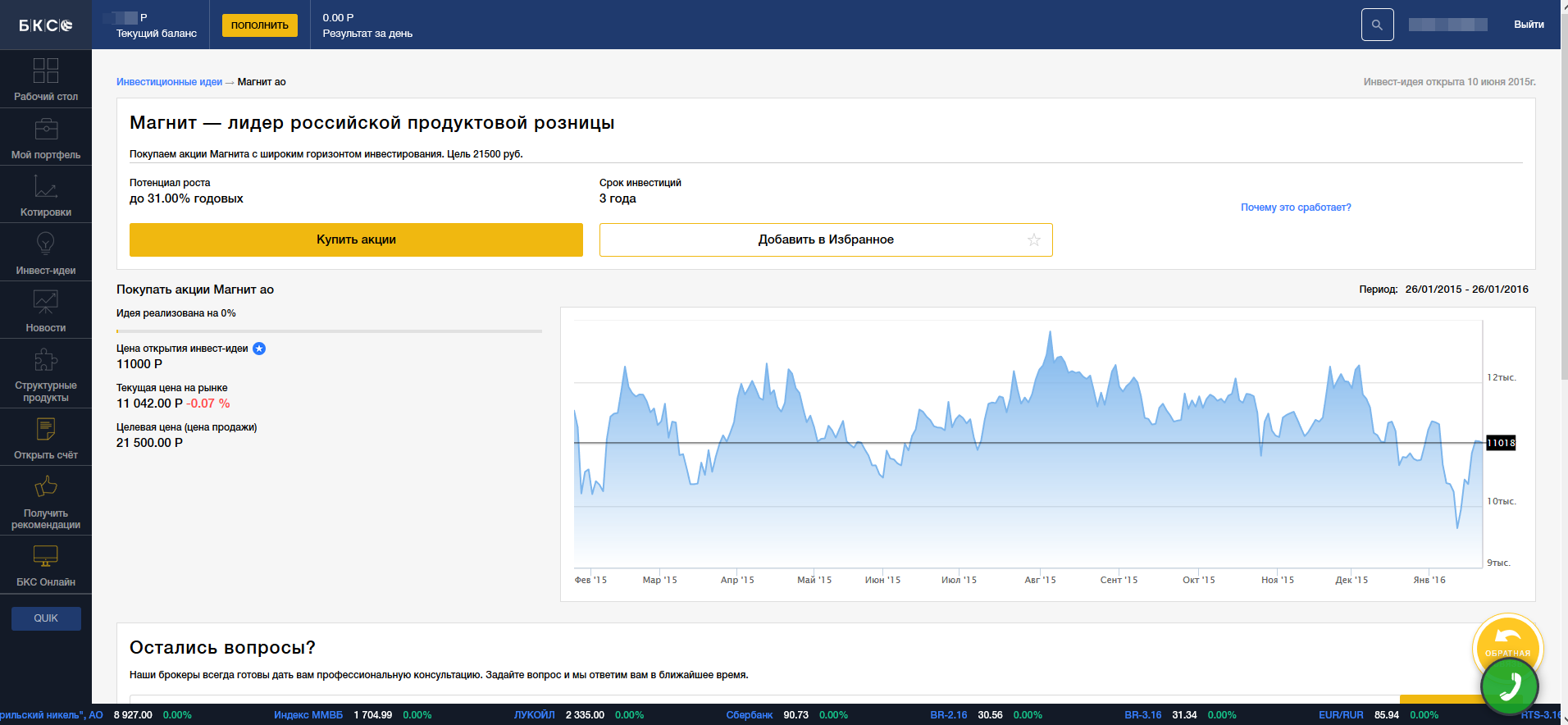Open БКС Онлайн monitor icon
Screen dimensions: 1568x725
click(x=46, y=556)
